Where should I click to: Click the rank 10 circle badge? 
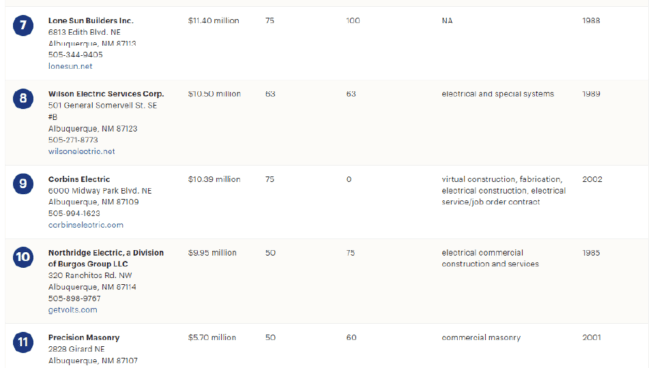coord(23,257)
